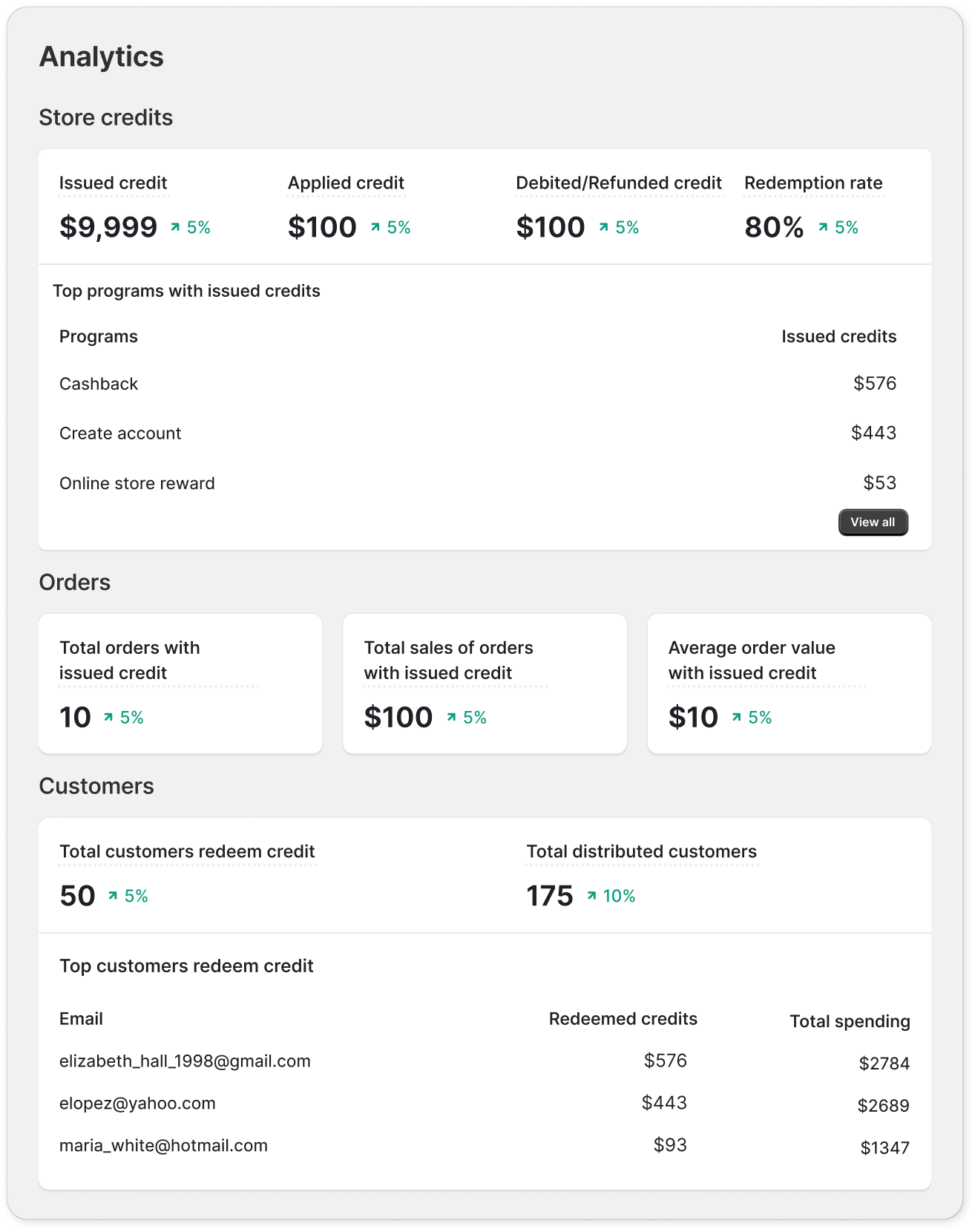This screenshot has width=975, height=1232.
Task: Click the Total distributed customers label
Action: tap(641, 852)
